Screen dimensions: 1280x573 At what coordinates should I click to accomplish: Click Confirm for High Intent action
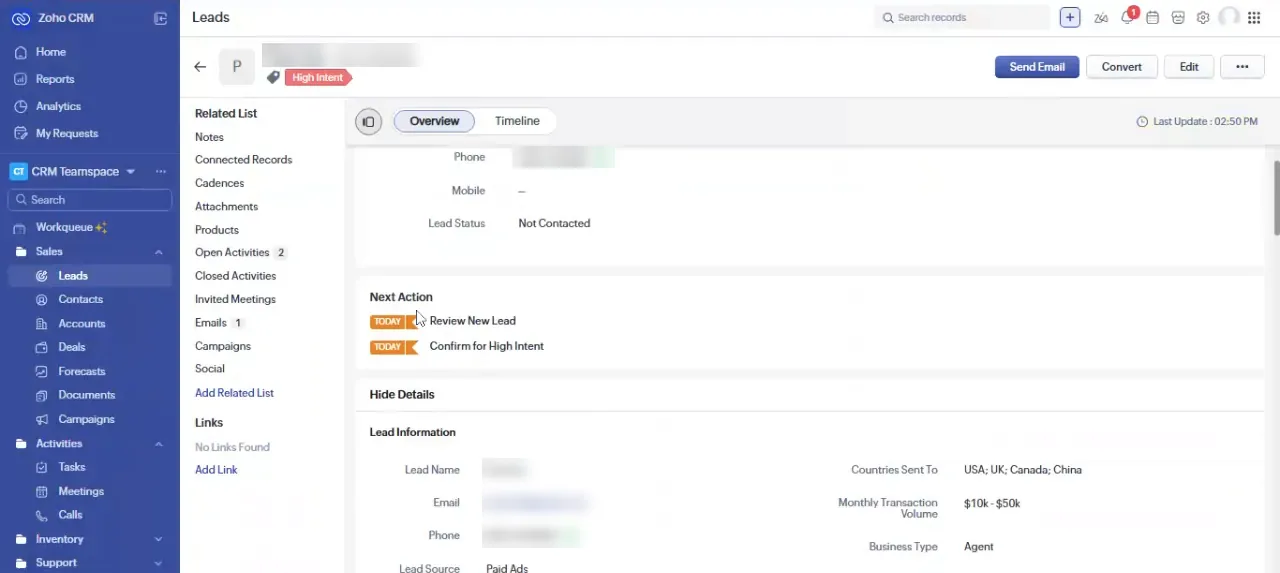486,346
